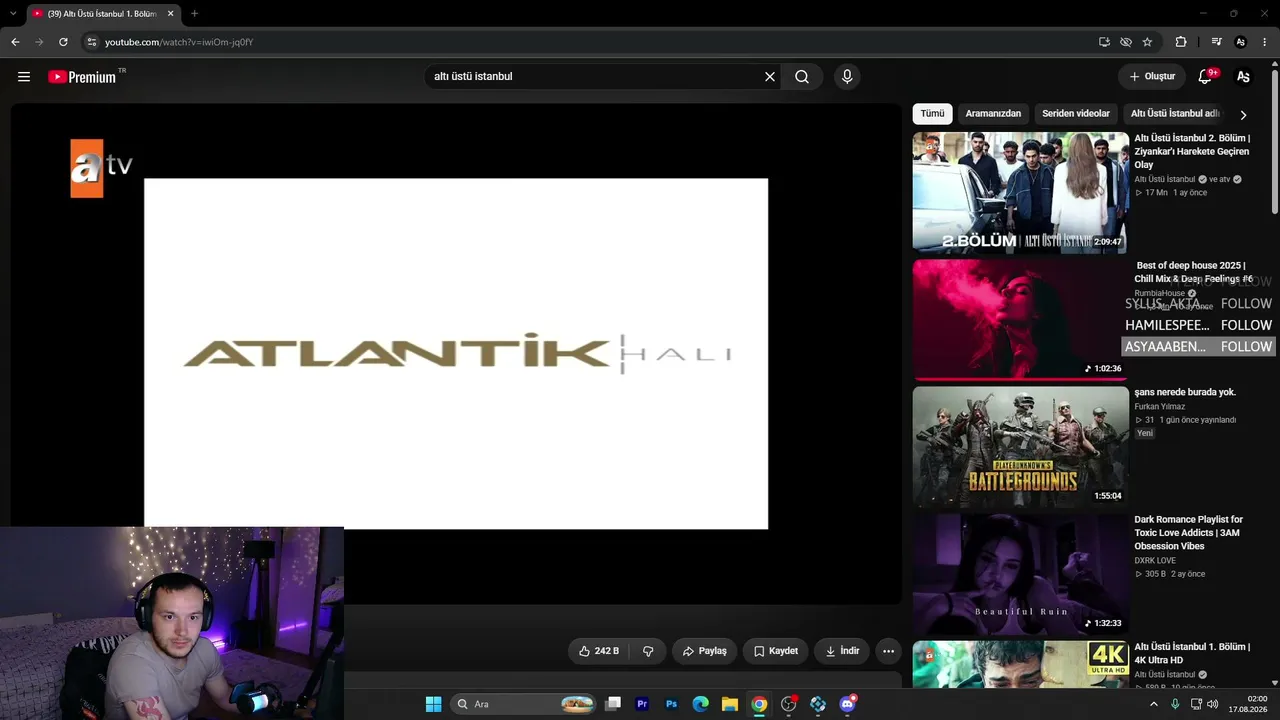Viewport: 1280px width, 720px height.
Task: Open the Beautiful Ruin playlist thumbnail
Action: click(x=1020, y=574)
